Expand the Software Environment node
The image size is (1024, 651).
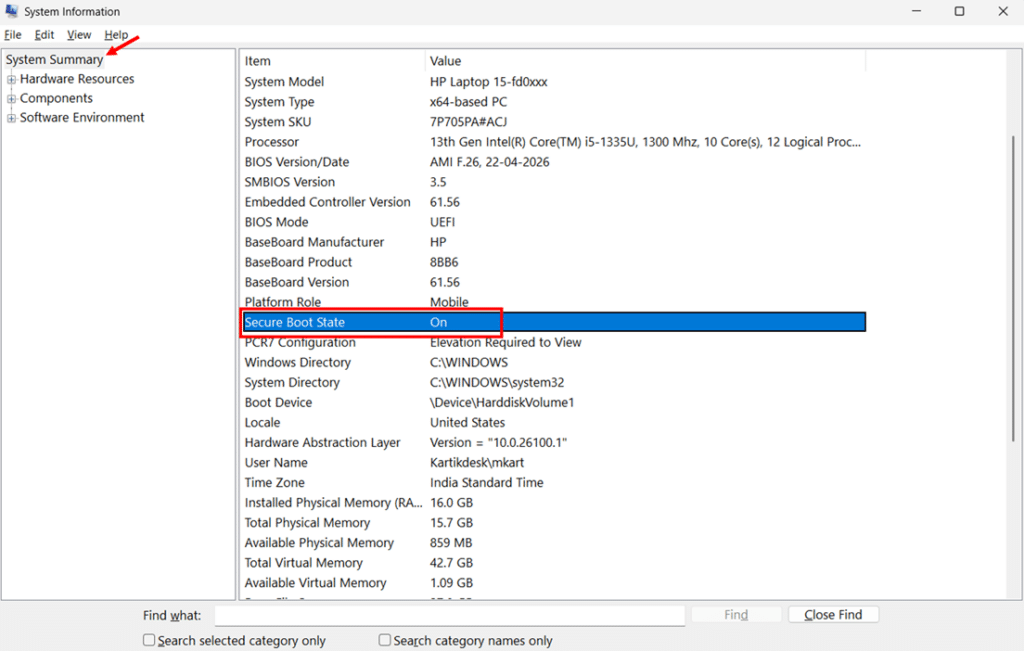pos(11,118)
